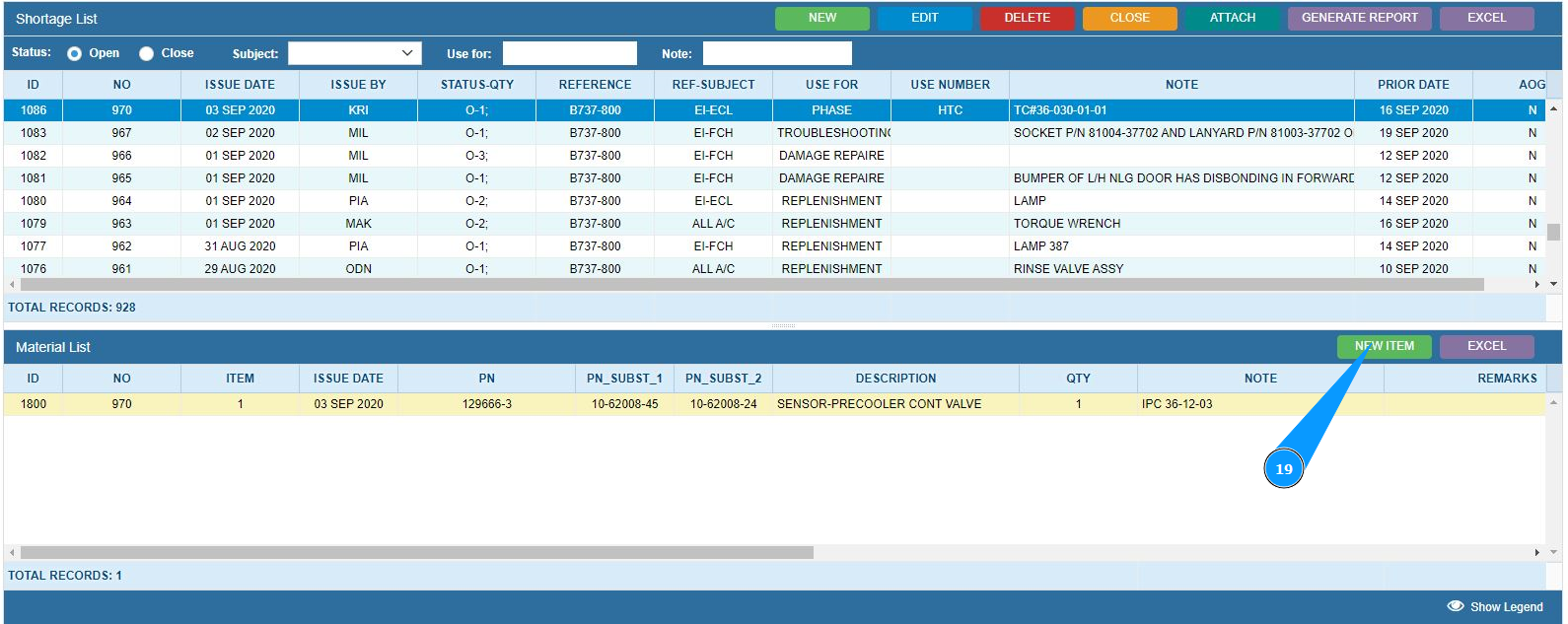The width and height of the screenshot is (1568, 624).
Task: Export Material List with EXCEL button
Action: pos(1486,346)
